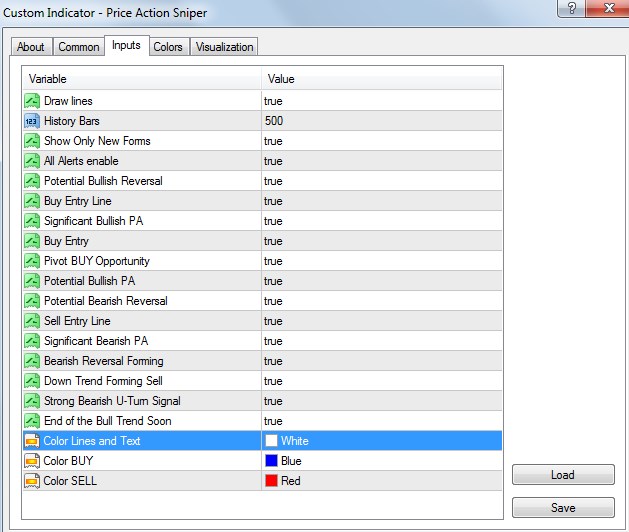Go to the Visualization tab
629x532 pixels.
224,47
